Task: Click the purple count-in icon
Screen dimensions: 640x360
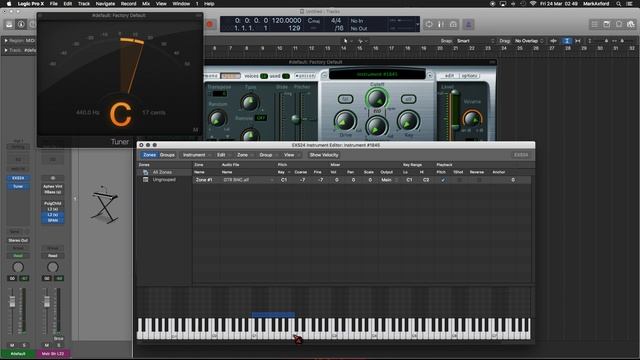Action: coord(468,24)
